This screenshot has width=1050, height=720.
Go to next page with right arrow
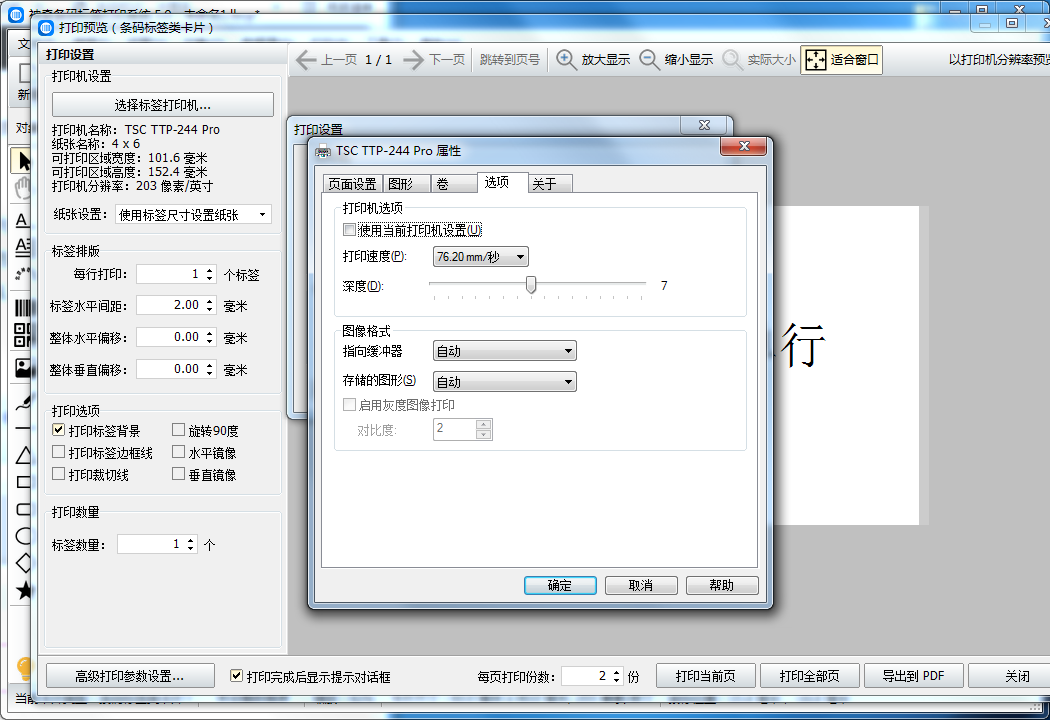click(x=414, y=60)
